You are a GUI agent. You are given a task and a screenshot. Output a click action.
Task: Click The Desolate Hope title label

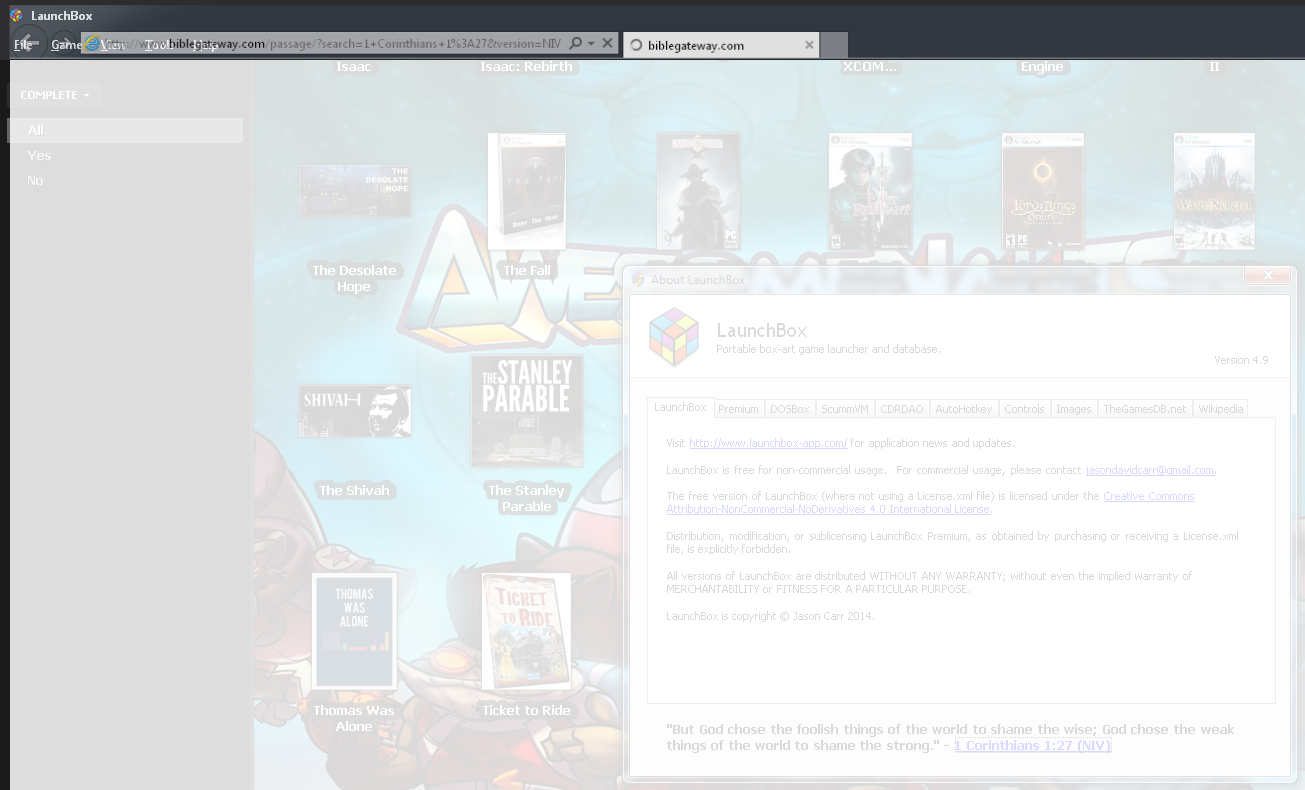[x=354, y=279]
